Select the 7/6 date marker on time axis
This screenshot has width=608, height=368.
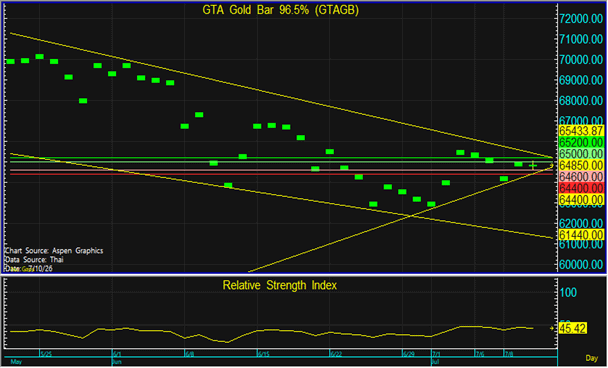click(x=480, y=354)
